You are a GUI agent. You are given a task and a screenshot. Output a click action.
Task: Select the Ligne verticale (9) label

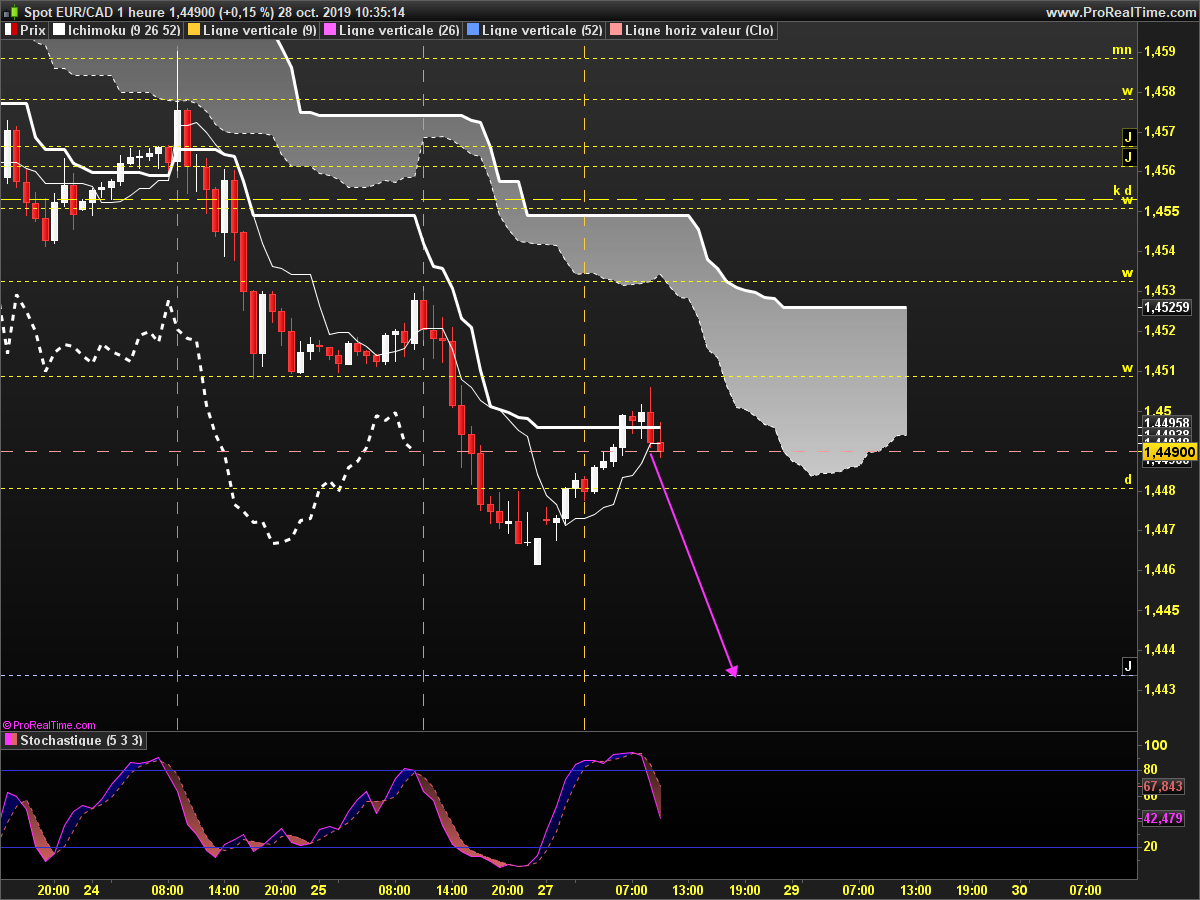(260, 30)
